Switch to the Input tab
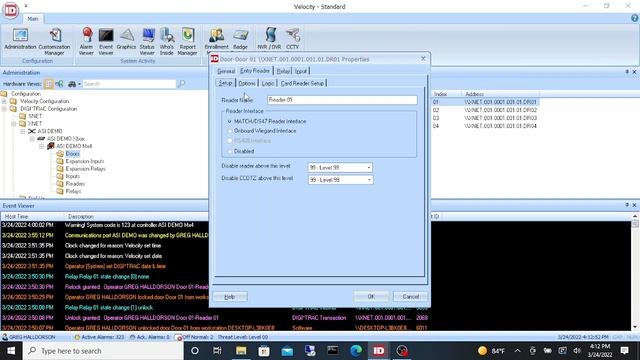Viewport: 640px width, 360px height. coord(301,71)
